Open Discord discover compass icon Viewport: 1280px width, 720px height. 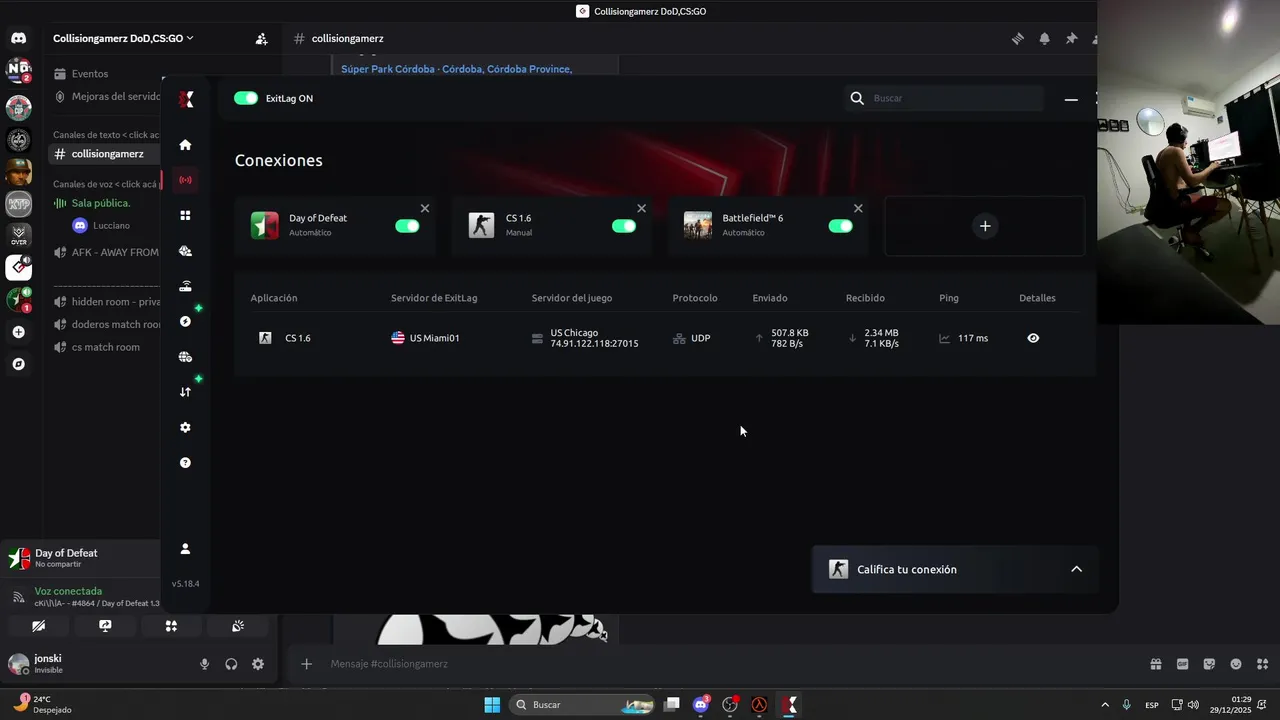[18, 364]
